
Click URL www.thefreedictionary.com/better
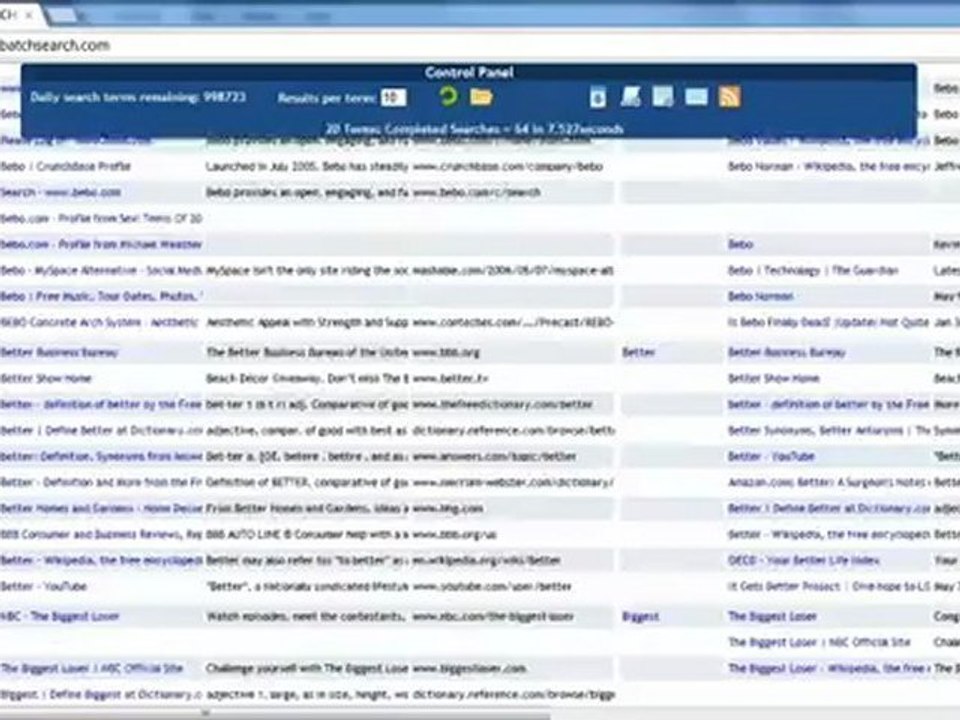tap(503, 404)
